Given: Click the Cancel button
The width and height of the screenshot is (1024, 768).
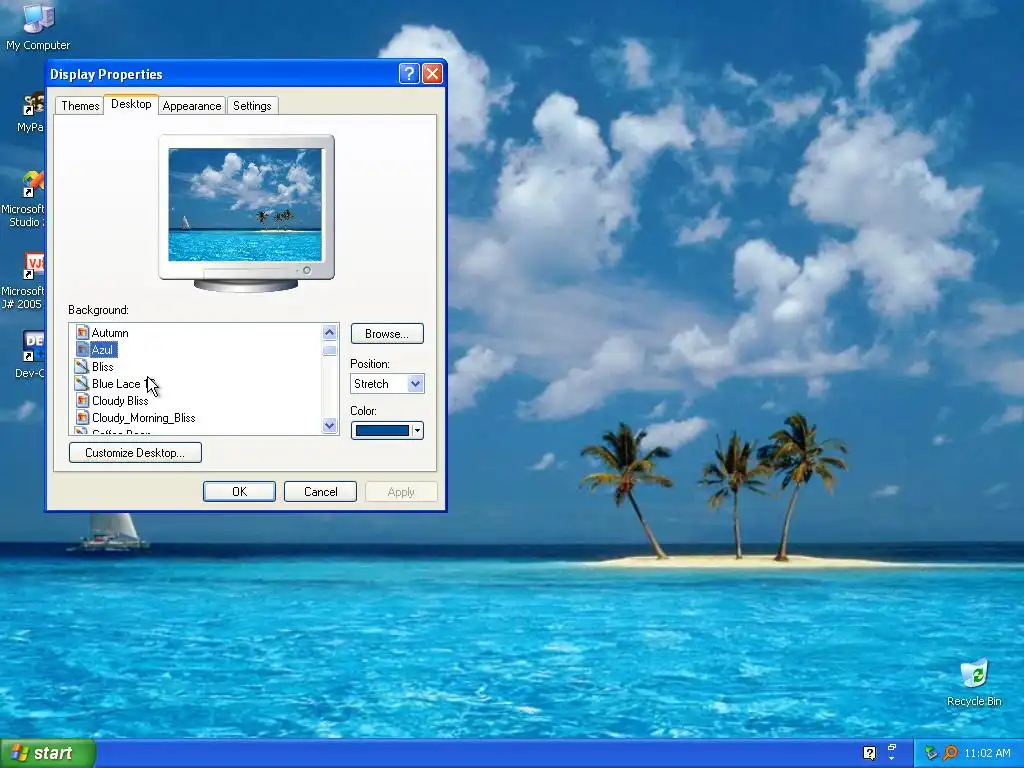Looking at the screenshot, I should pyautogui.click(x=321, y=492).
